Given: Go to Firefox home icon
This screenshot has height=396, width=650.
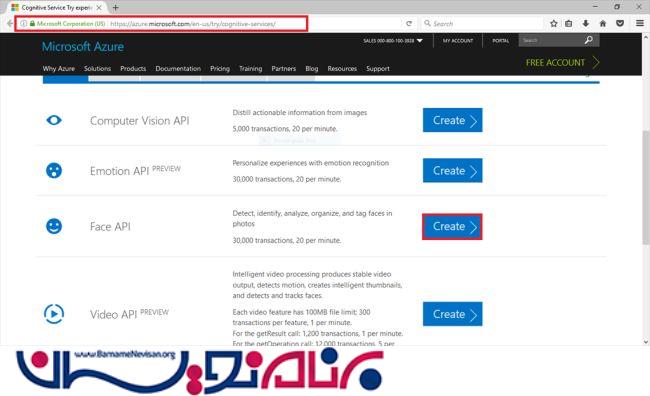Looking at the screenshot, I should tap(603, 24).
